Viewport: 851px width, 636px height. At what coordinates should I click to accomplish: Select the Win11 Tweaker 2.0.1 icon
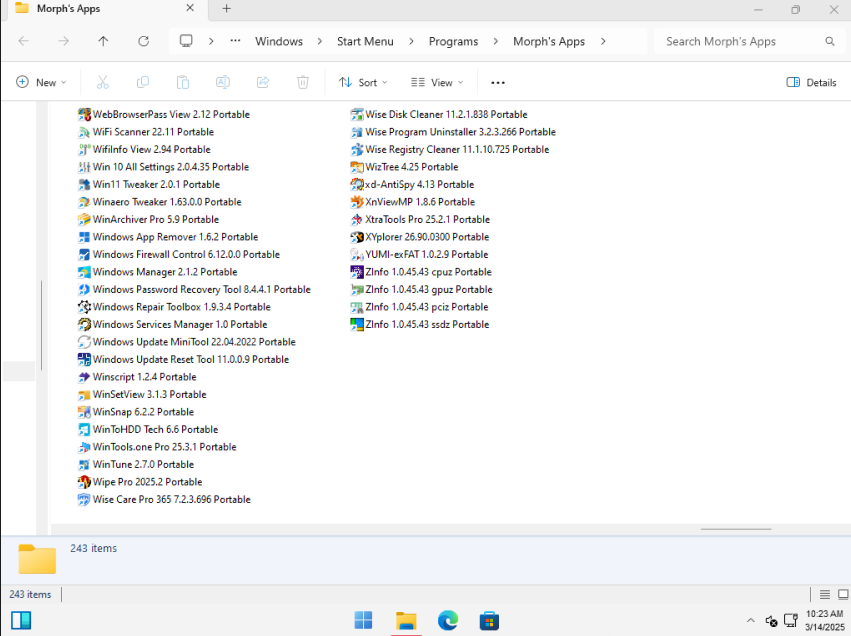(x=84, y=185)
